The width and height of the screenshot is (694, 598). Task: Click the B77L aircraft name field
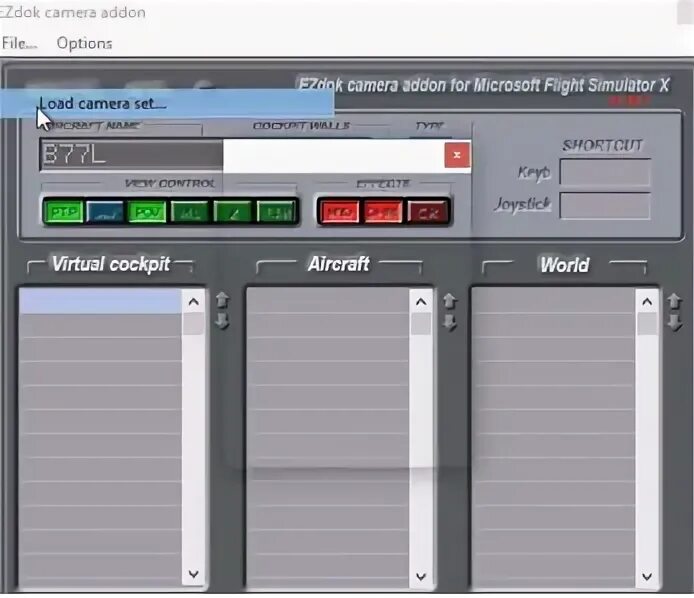[x=131, y=154]
